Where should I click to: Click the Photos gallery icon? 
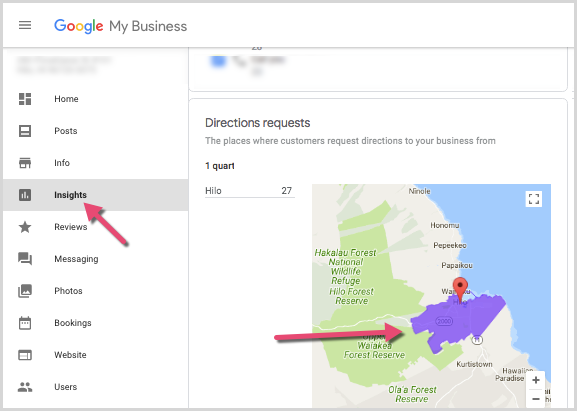coord(25,291)
